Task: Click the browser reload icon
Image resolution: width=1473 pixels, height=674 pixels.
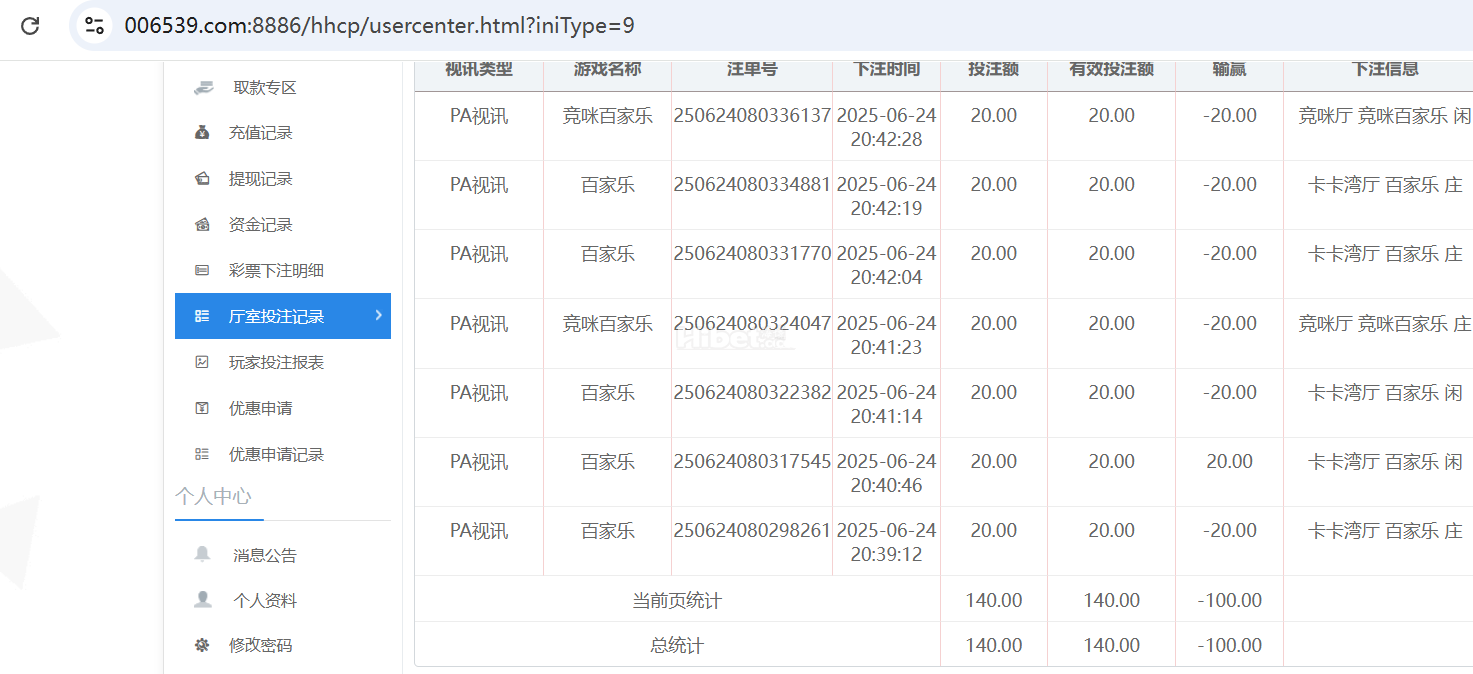Action: tap(30, 26)
